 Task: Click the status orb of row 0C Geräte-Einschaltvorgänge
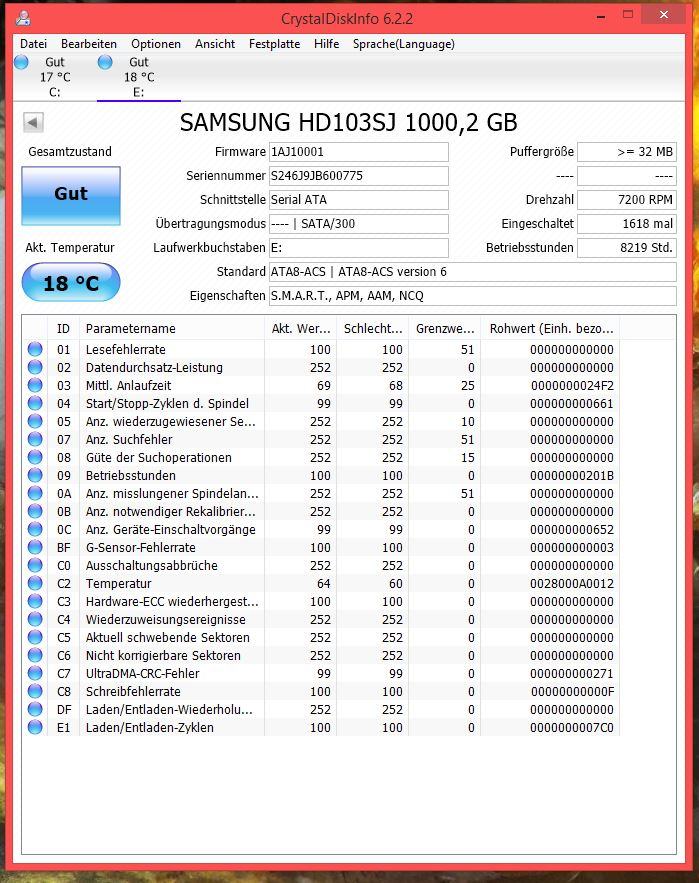(x=35, y=529)
